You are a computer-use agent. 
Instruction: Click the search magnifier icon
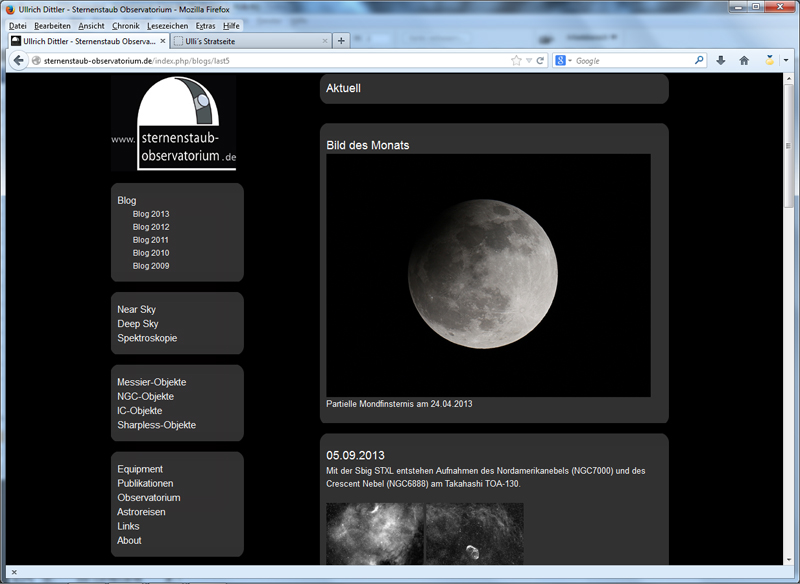[699, 60]
